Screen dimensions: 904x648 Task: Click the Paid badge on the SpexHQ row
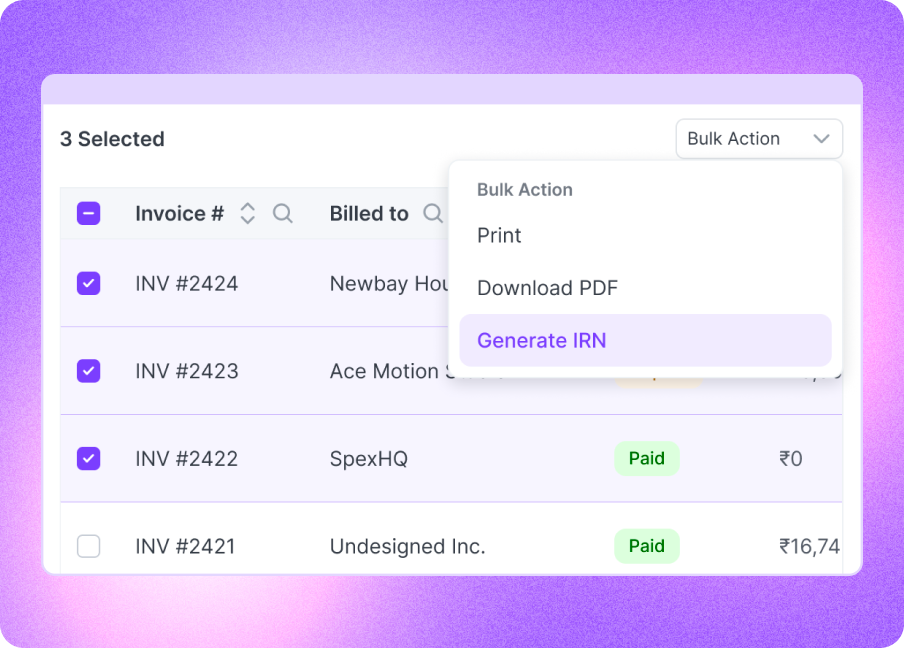point(646,458)
